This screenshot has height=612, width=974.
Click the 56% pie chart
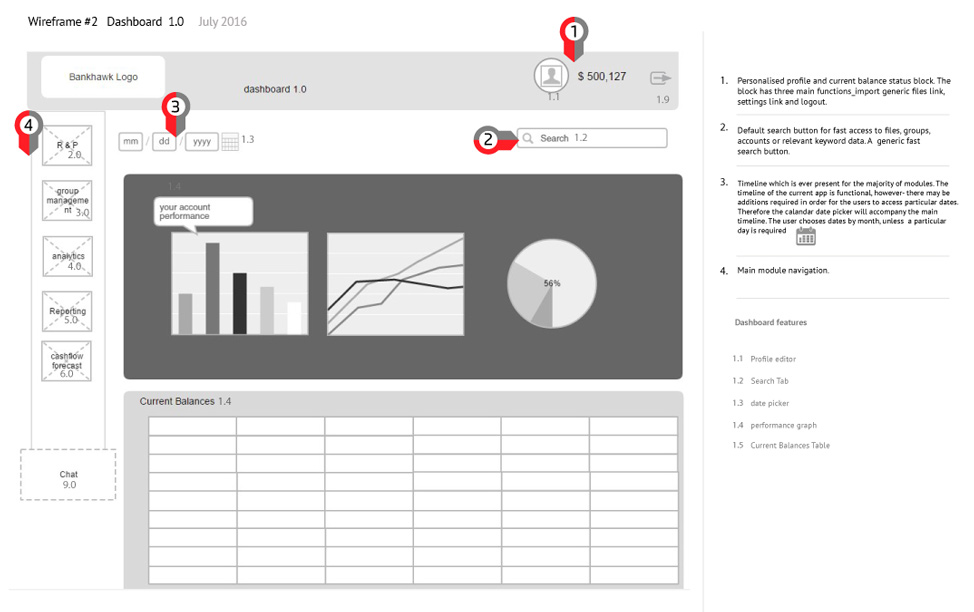click(x=551, y=284)
